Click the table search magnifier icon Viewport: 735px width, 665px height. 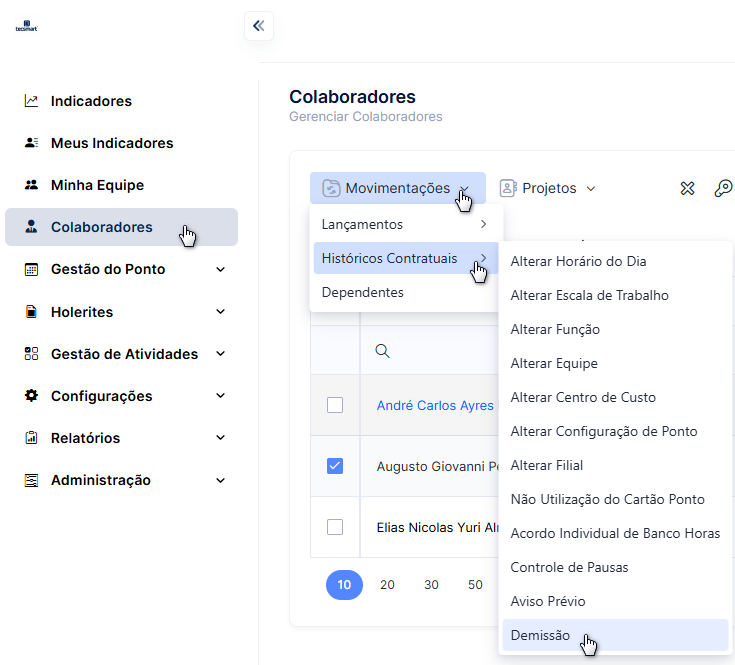point(382,351)
